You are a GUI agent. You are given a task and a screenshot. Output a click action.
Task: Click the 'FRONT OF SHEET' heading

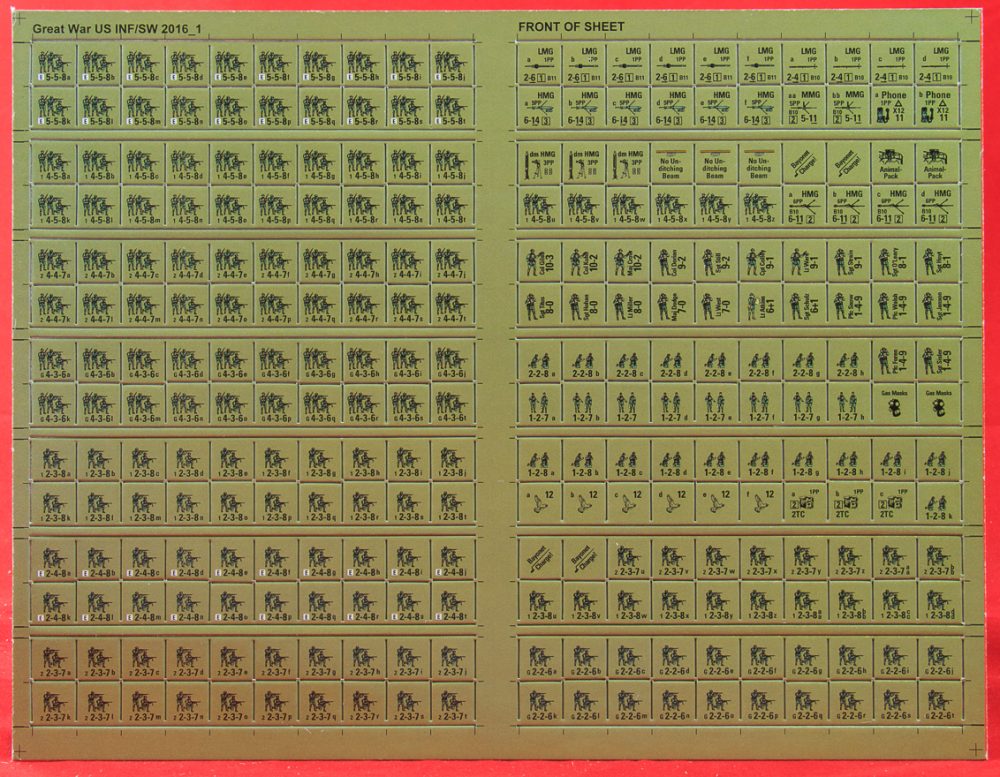[x=571, y=26]
